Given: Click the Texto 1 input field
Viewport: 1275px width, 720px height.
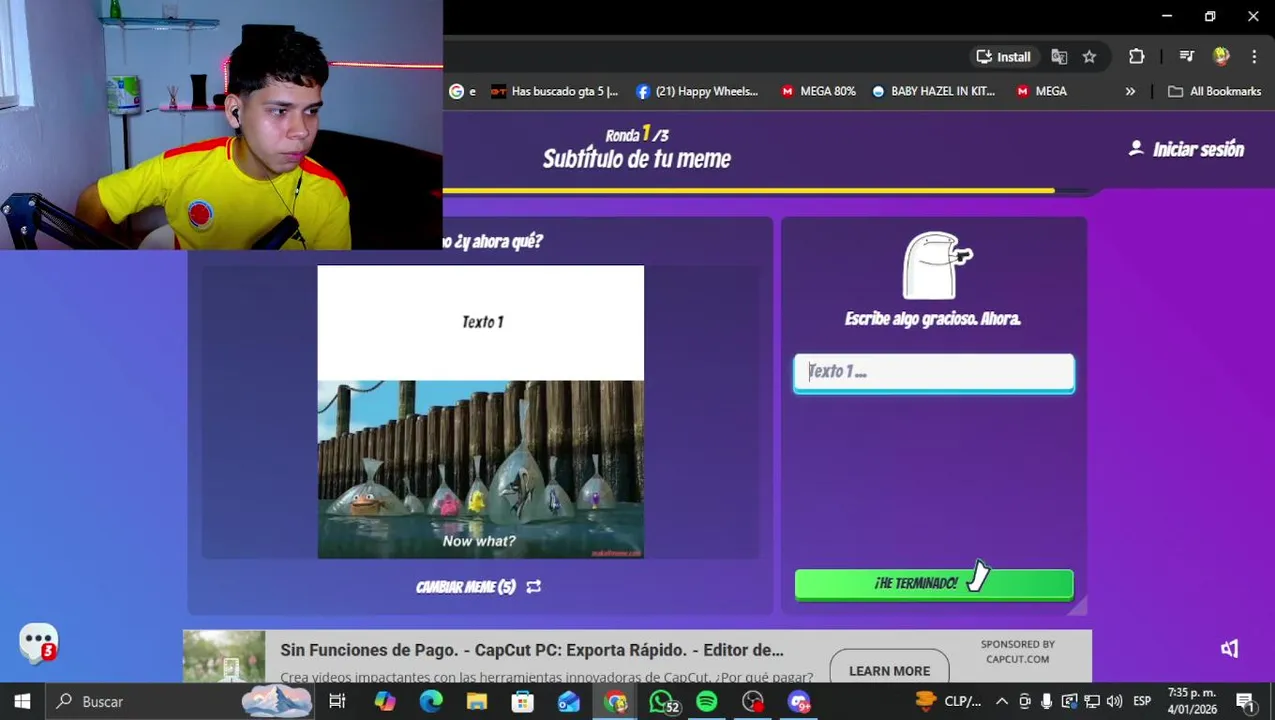Looking at the screenshot, I should tap(934, 372).
